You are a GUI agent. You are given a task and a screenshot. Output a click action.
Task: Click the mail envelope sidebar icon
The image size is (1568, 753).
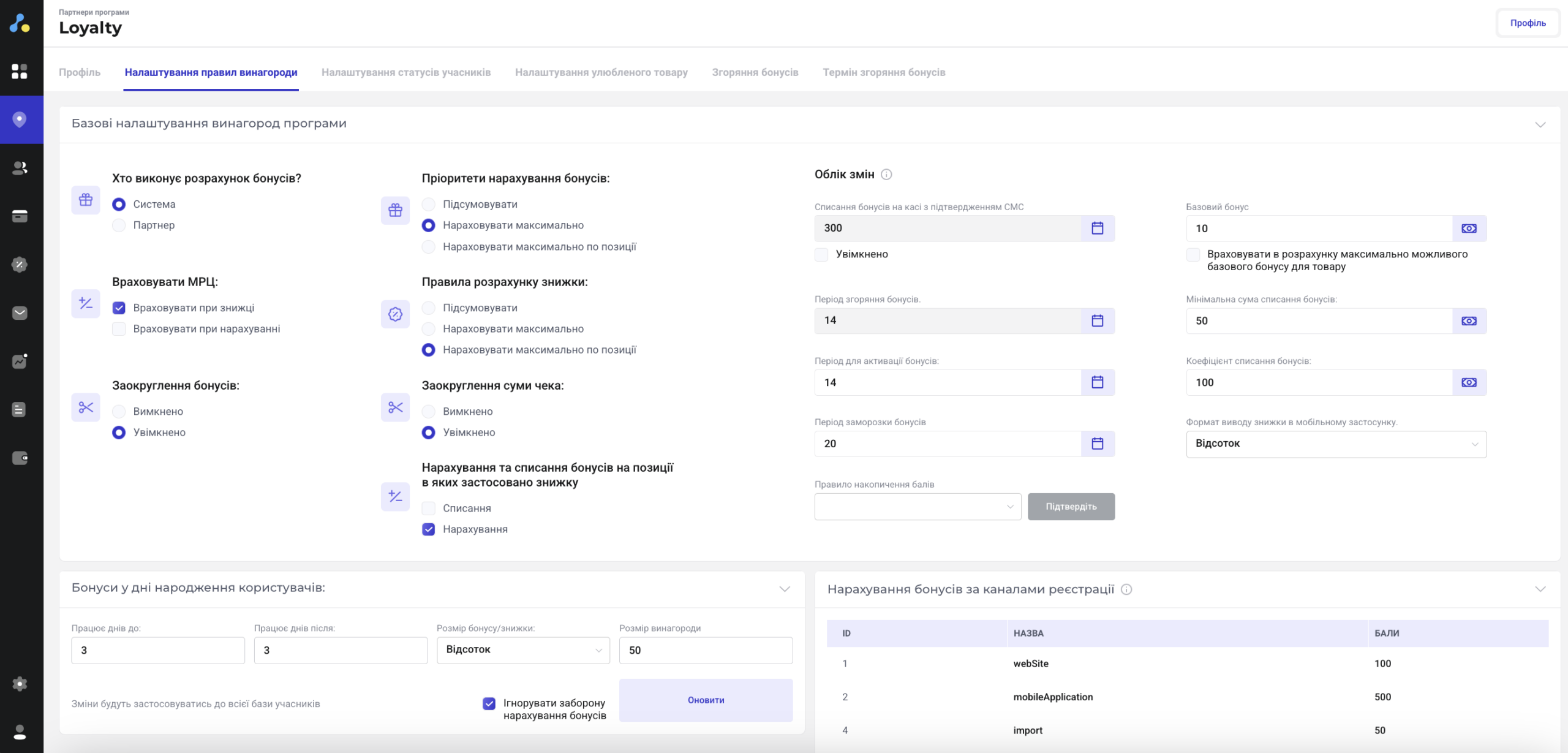pyautogui.click(x=20, y=313)
